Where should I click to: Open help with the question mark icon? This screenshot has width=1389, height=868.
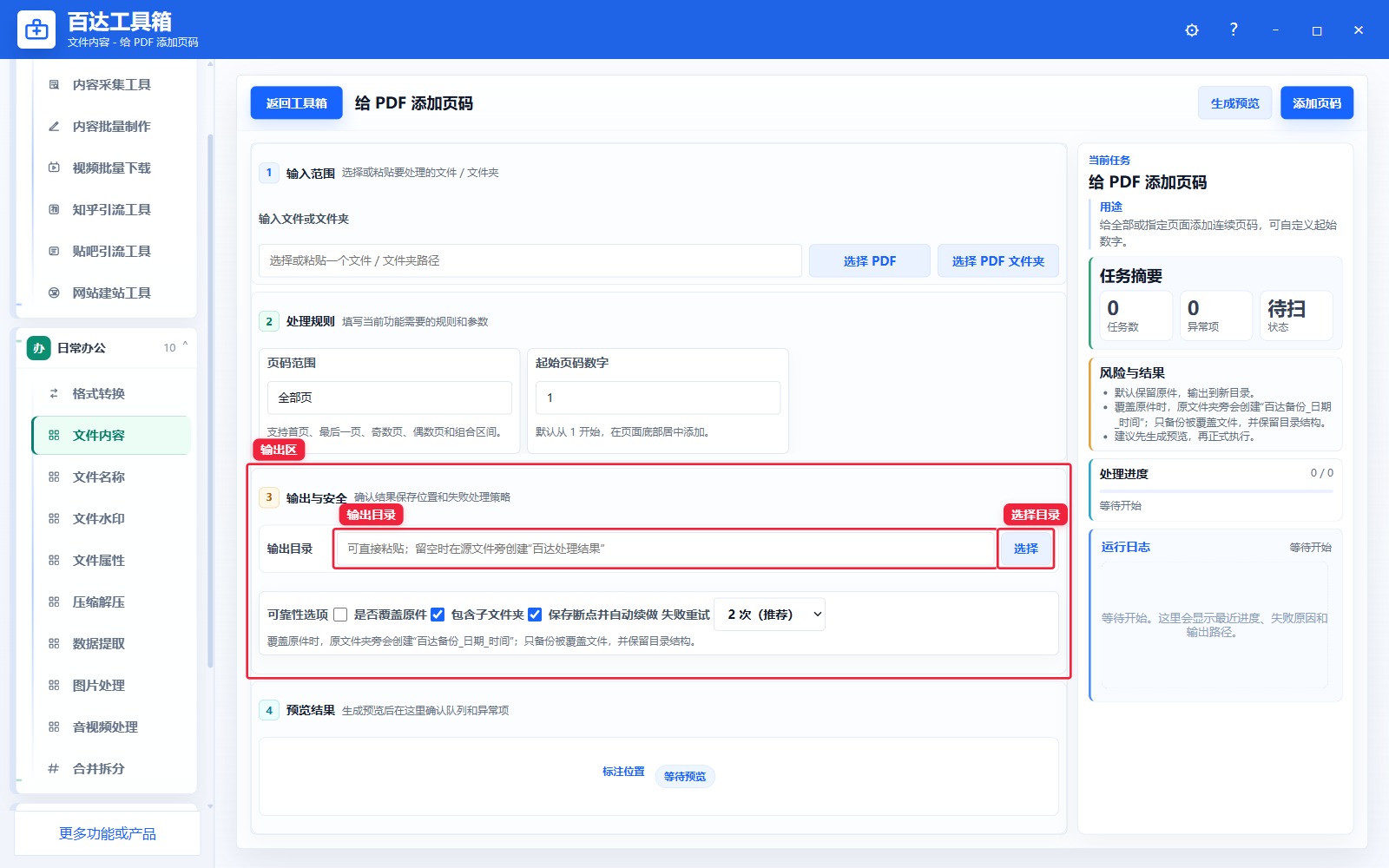tap(1234, 30)
